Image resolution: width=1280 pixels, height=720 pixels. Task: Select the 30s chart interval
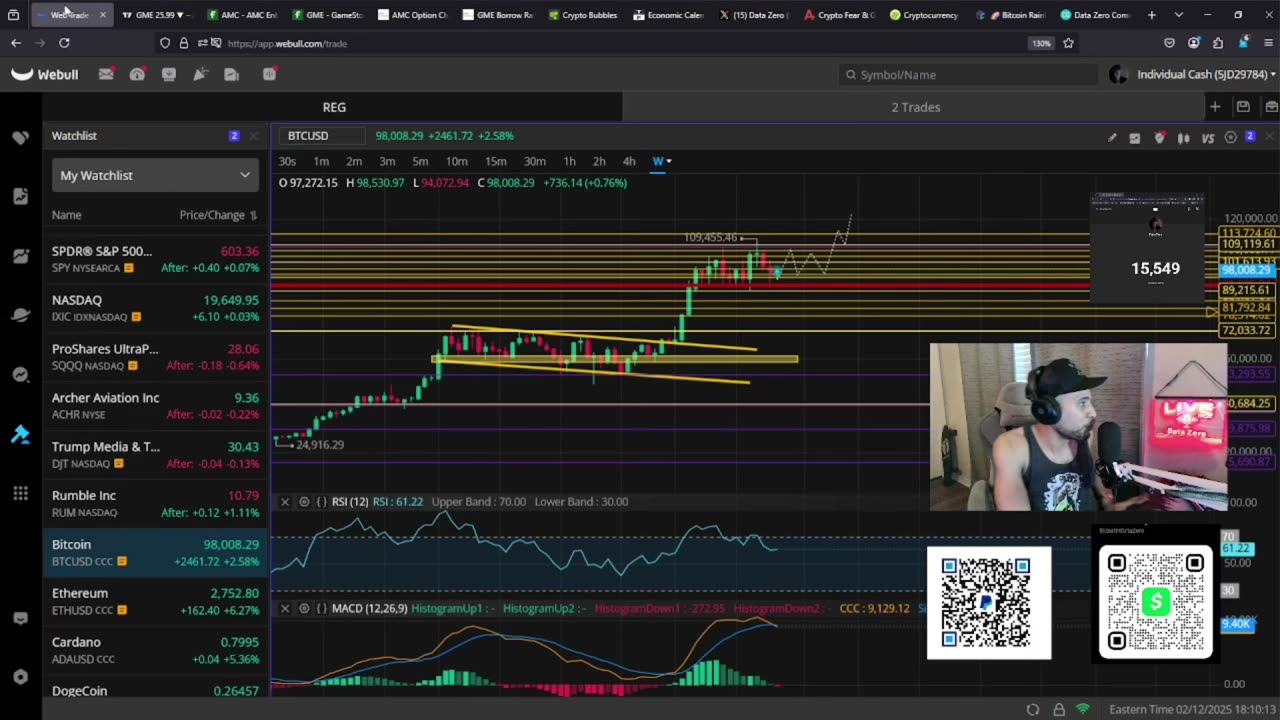(287, 161)
